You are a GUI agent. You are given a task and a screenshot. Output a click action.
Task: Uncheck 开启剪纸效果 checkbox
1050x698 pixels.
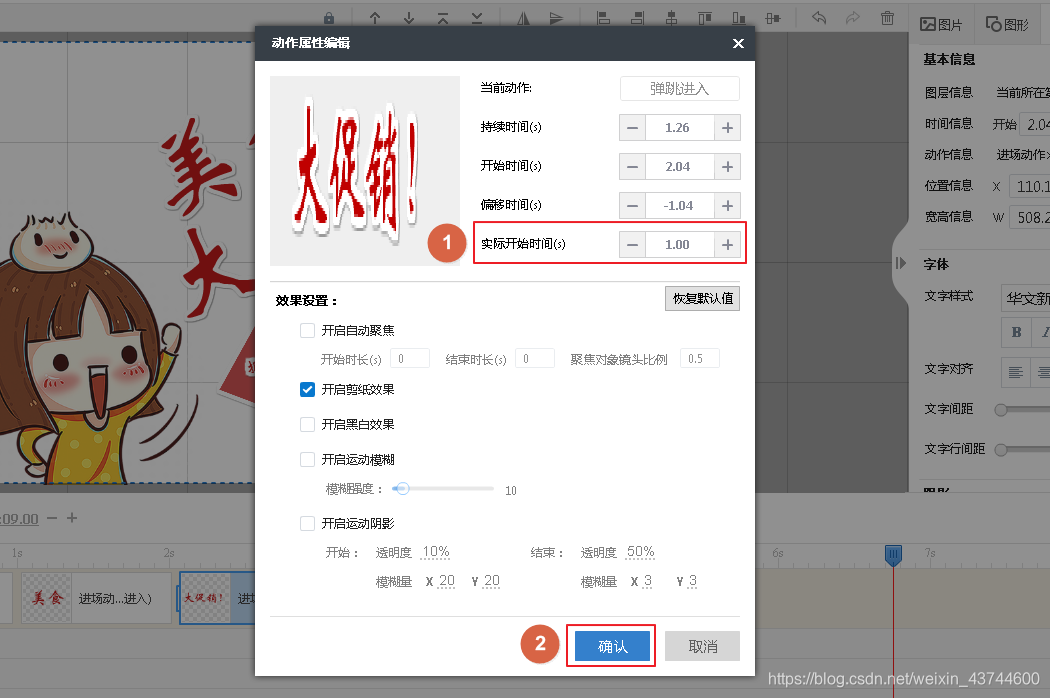pos(307,389)
